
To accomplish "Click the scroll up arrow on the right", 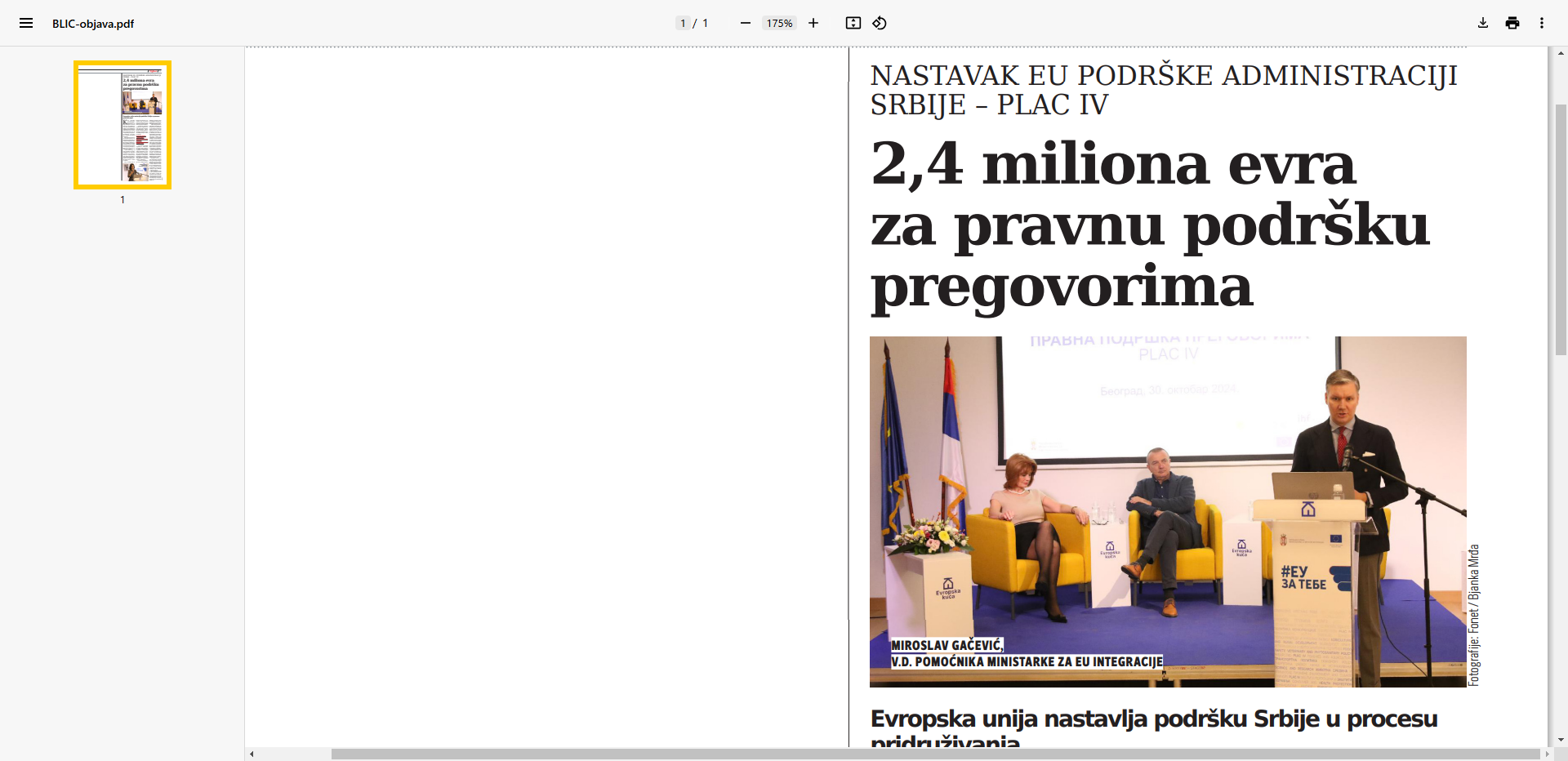I will coord(1561,53).
